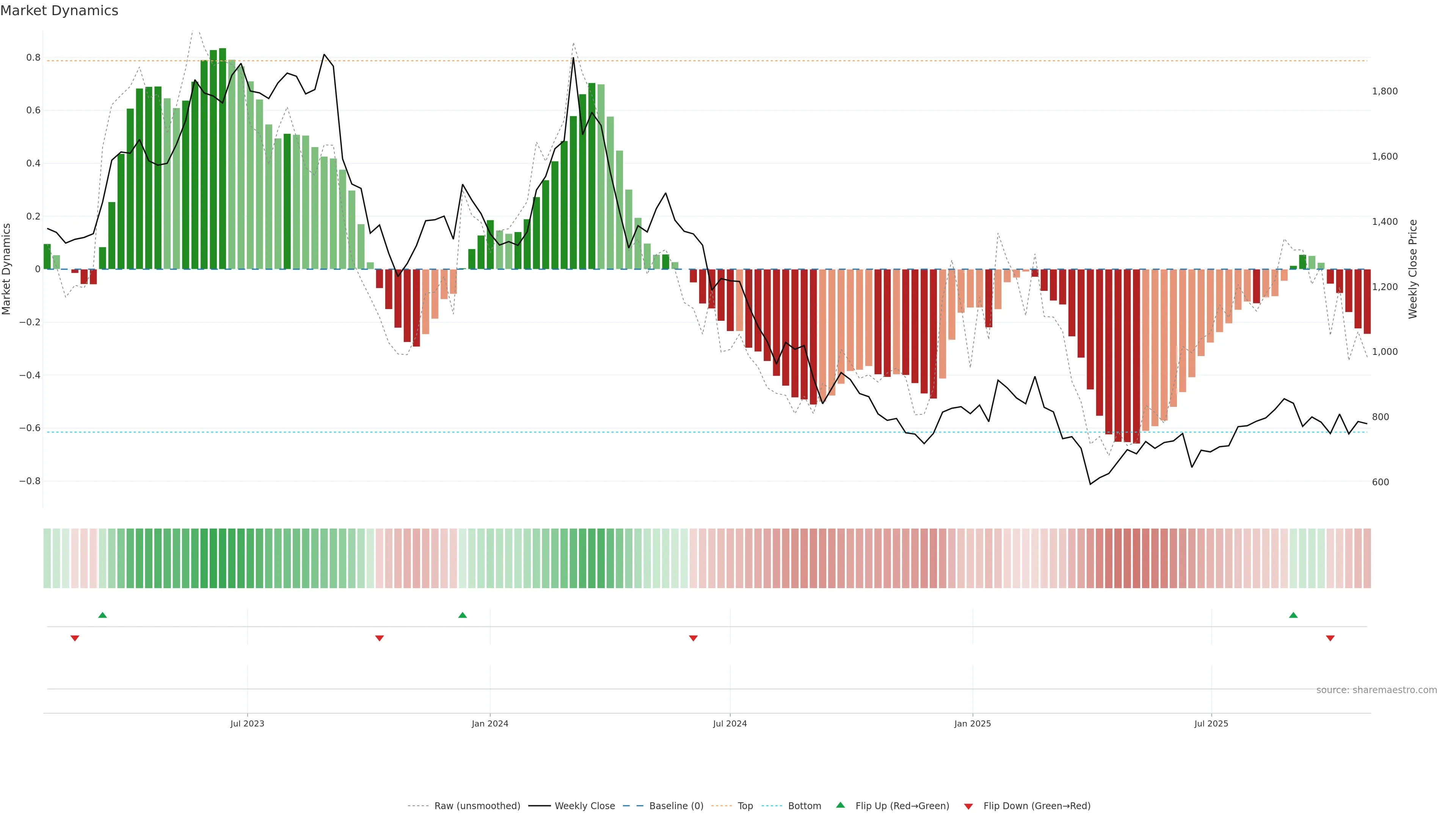Toggle the Bottom legend entry

tap(804, 806)
